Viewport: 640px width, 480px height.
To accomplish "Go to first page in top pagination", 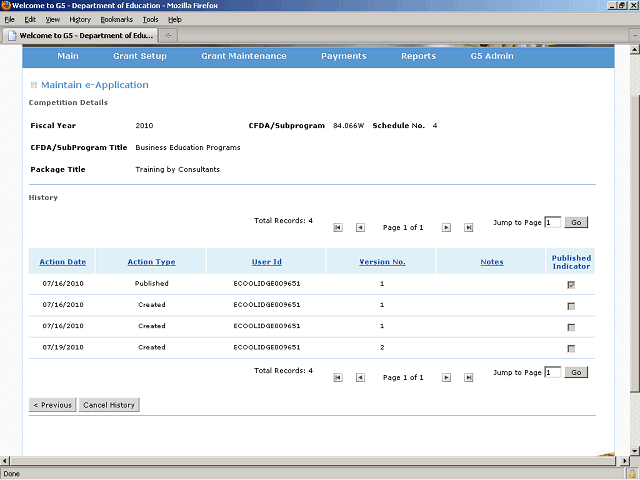I will pyautogui.click(x=338, y=228).
